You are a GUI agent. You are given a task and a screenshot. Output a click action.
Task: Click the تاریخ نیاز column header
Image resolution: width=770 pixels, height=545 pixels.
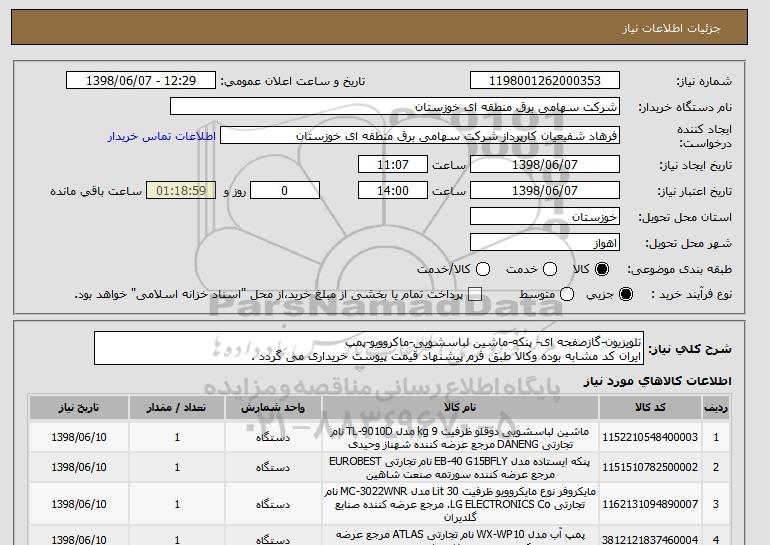[79, 408]
